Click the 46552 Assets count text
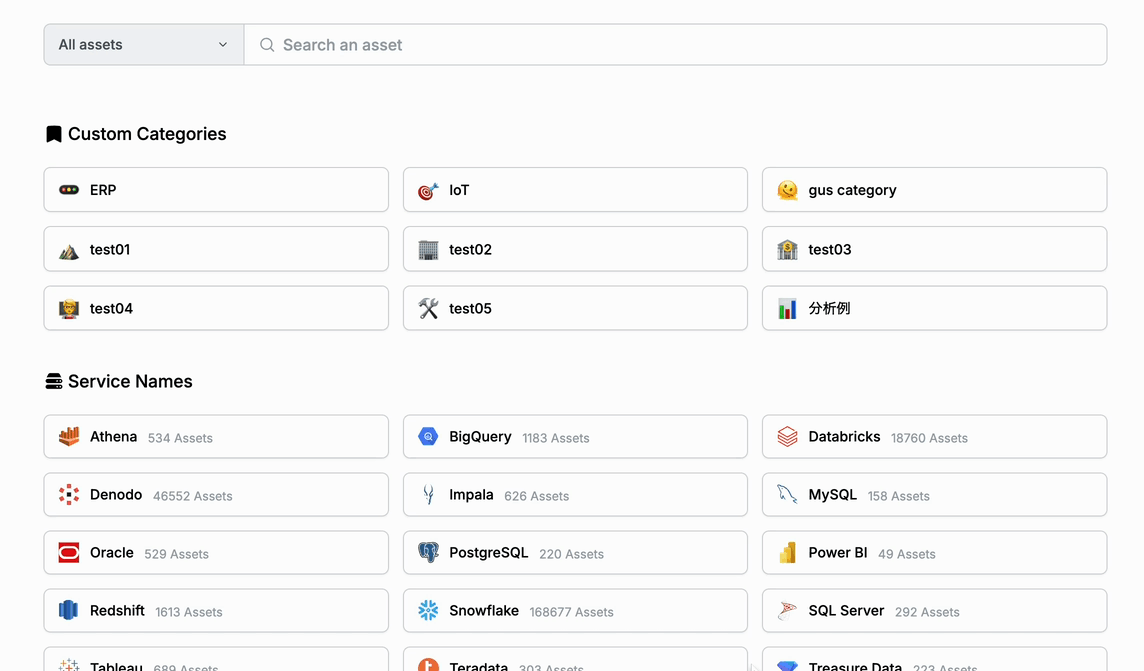The height and width of the screenshot is (671, 1144). point(193,496)
